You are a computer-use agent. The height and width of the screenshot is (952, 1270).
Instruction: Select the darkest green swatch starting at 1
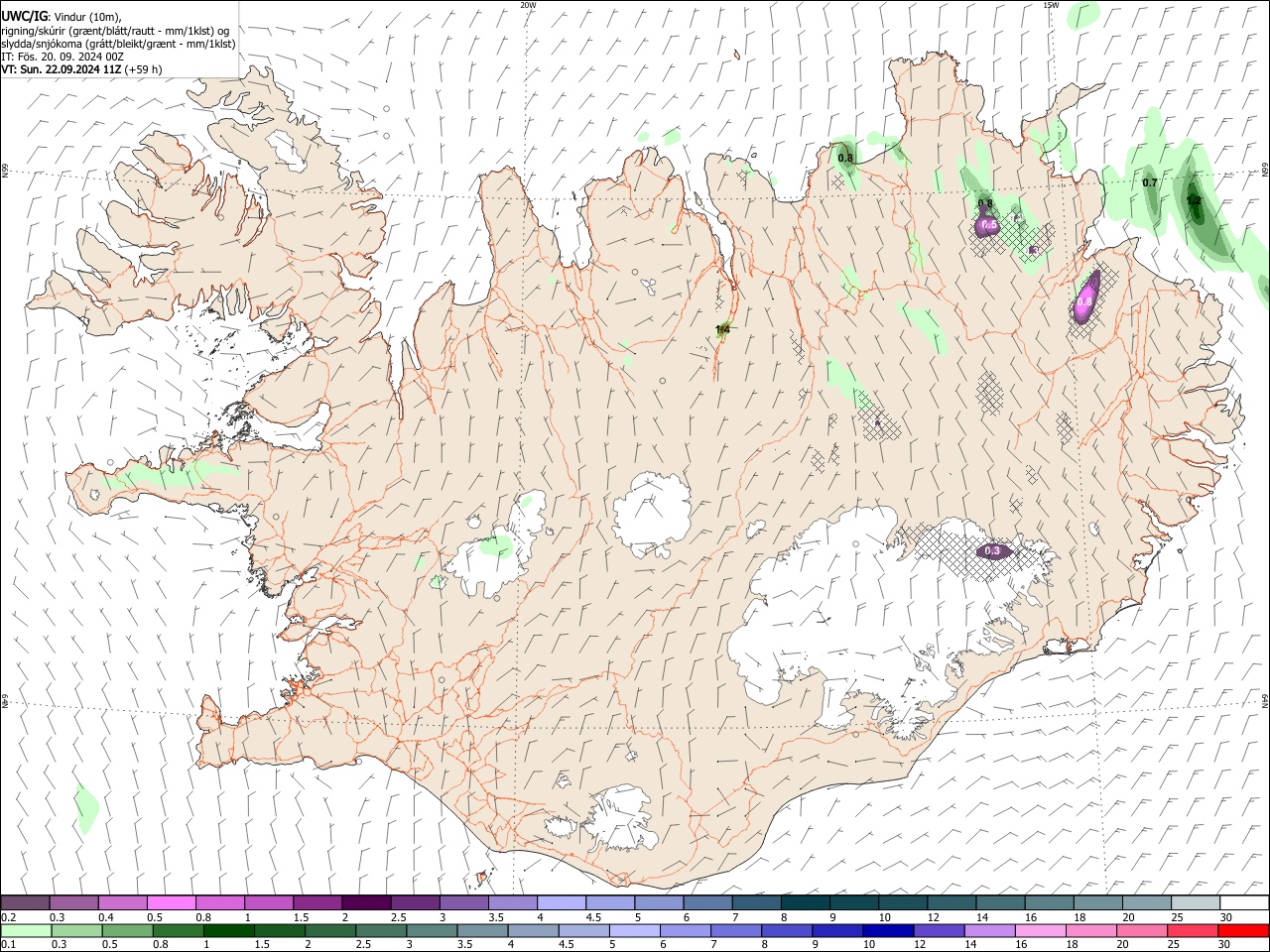coord(229,931)
